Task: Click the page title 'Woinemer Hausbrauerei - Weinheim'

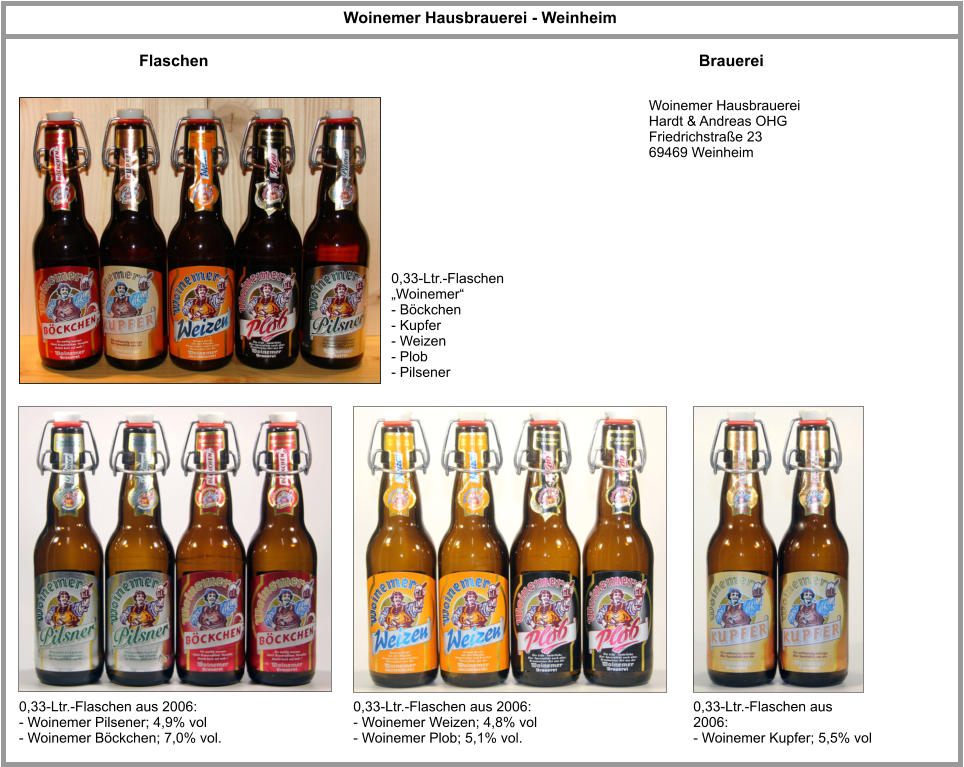Action: [480, 18]
